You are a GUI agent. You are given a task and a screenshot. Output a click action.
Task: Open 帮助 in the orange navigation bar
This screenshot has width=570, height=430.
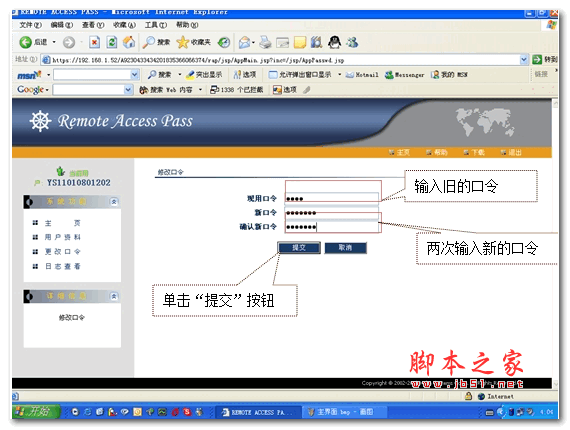437,152
